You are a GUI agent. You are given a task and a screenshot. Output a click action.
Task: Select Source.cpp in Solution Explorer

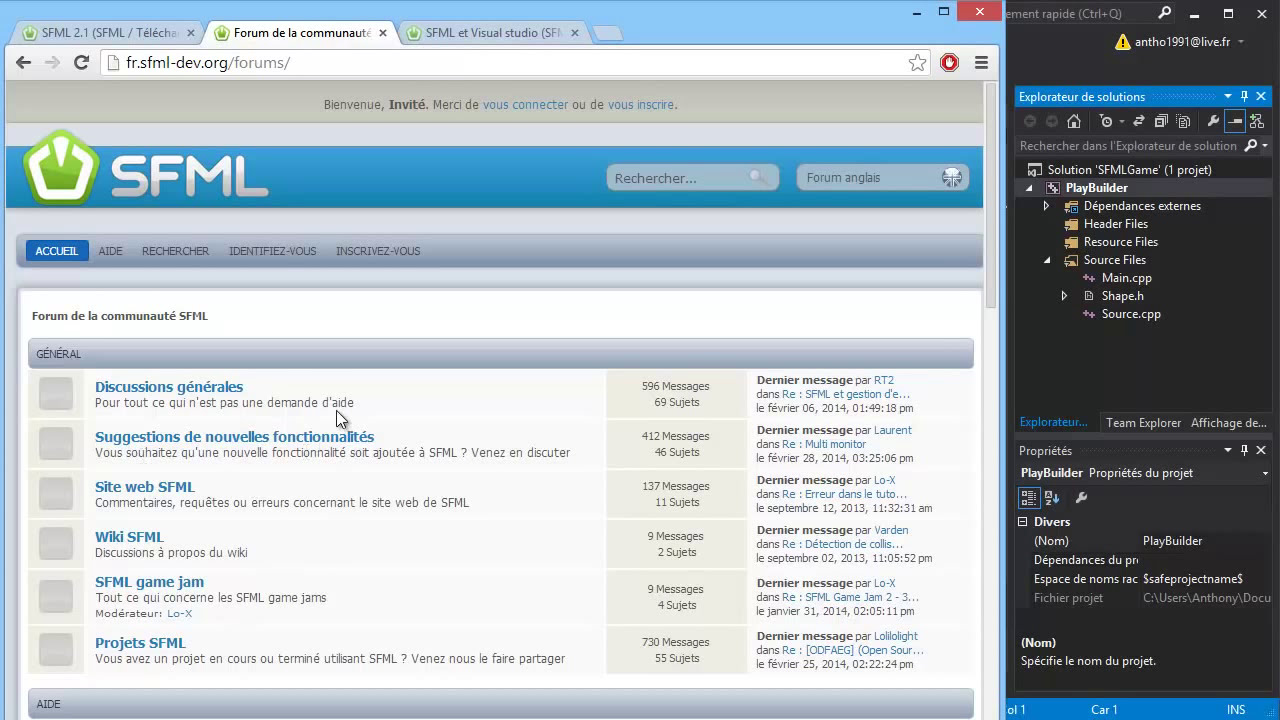point(1131,314)
